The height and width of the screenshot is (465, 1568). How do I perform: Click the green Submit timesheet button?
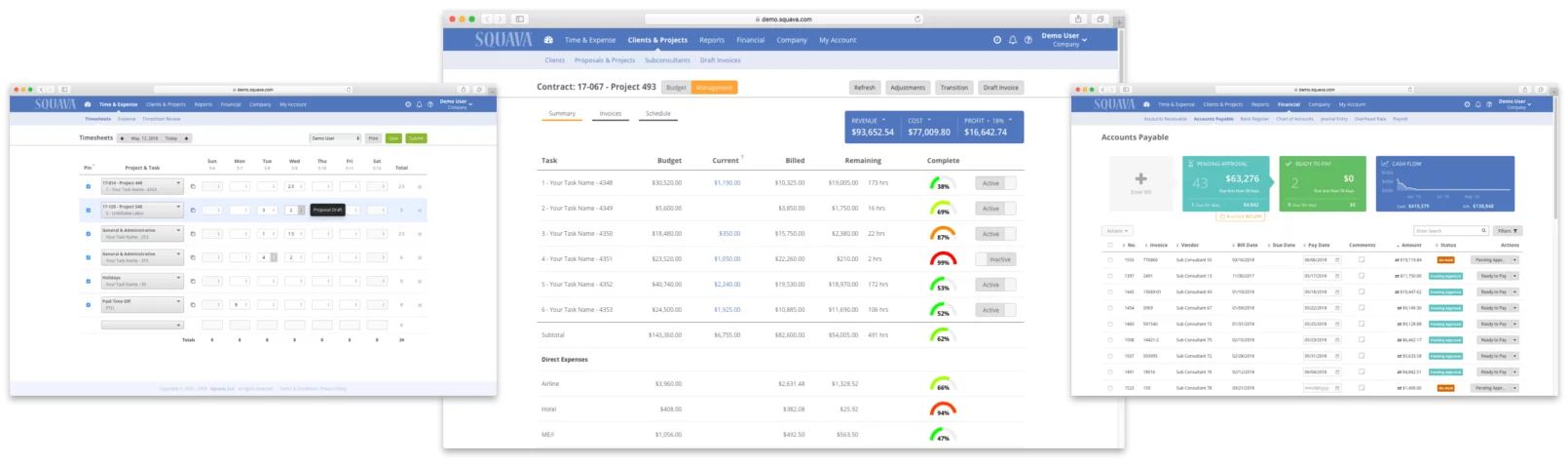click(x=416, y=138)
